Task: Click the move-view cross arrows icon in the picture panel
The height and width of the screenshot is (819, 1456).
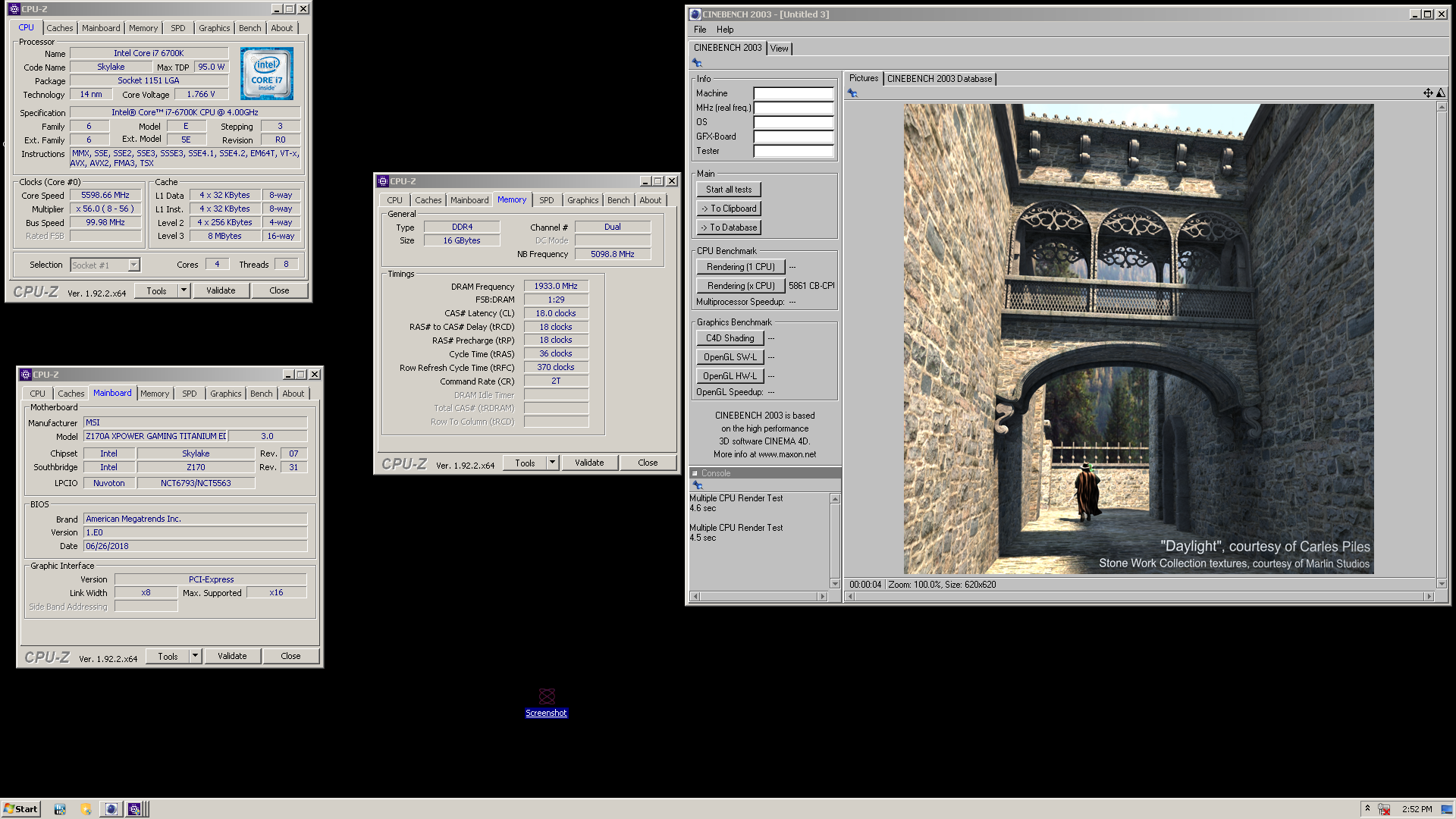Action: tap(1428, 93)
